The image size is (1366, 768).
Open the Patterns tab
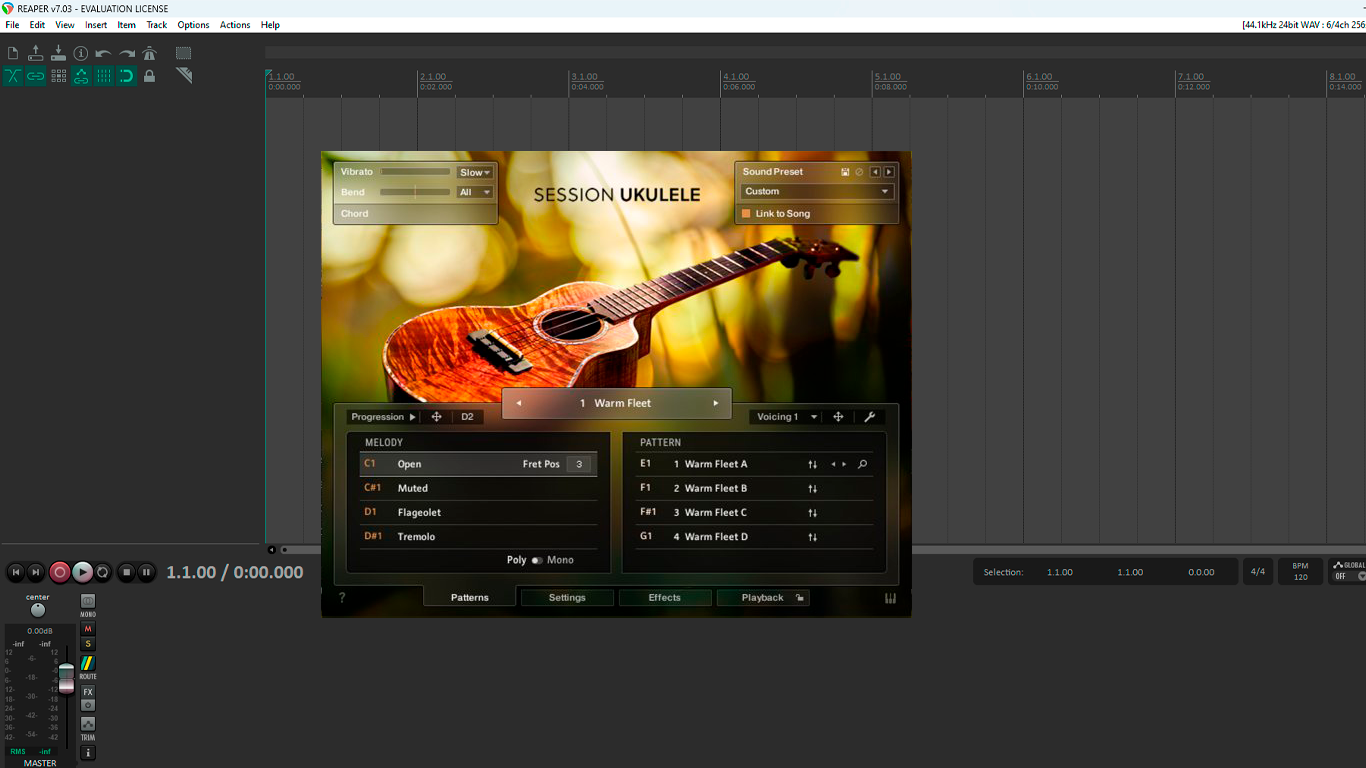click(470, 597)
